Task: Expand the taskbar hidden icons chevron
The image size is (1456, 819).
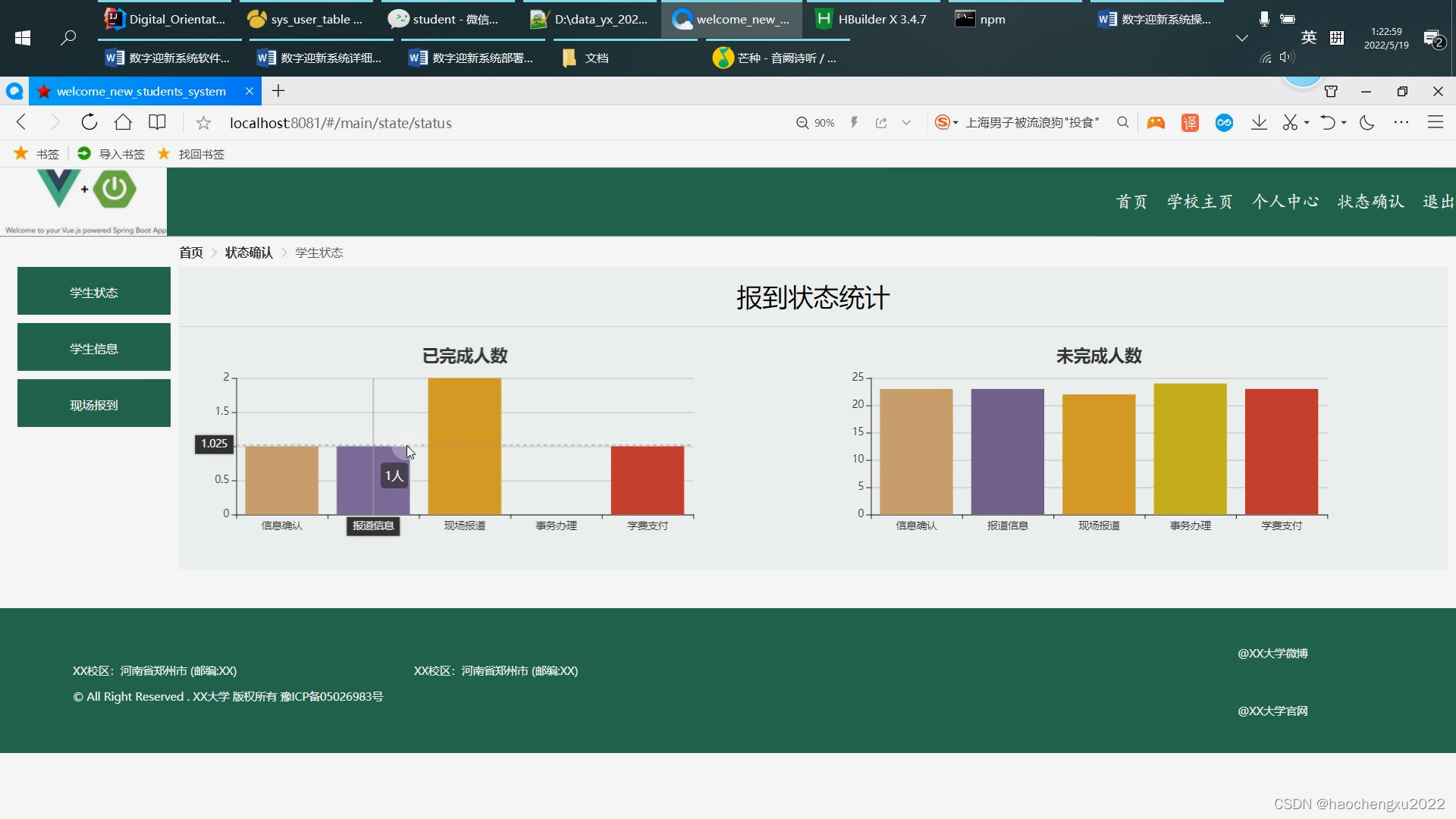Action: (x=1241, y=38)
